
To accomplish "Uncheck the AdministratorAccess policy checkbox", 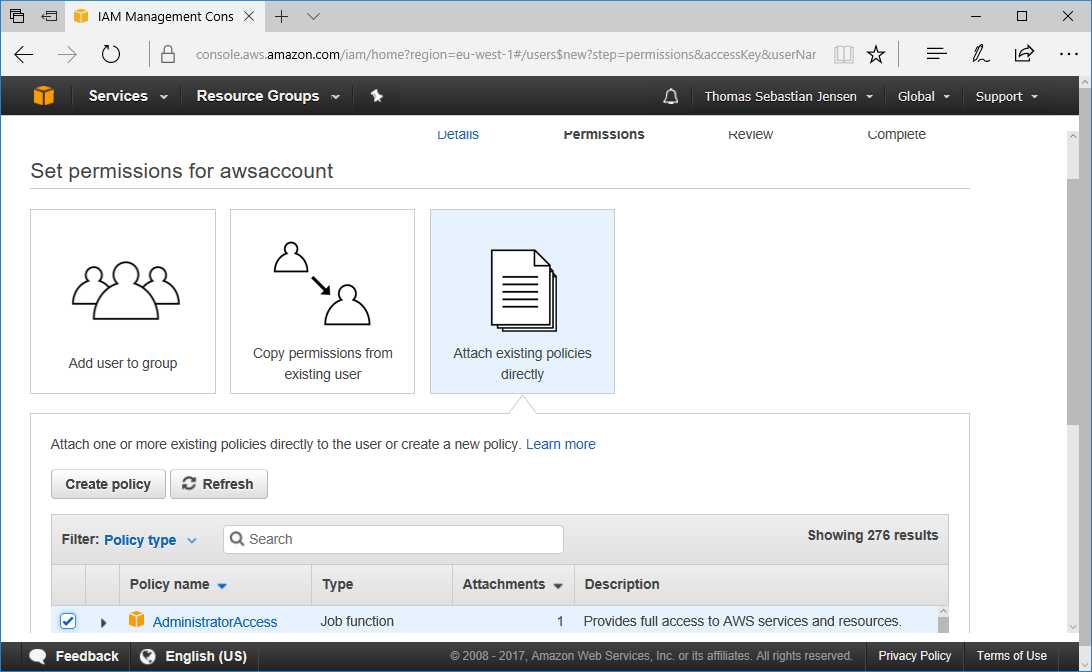I will (68, 621).
